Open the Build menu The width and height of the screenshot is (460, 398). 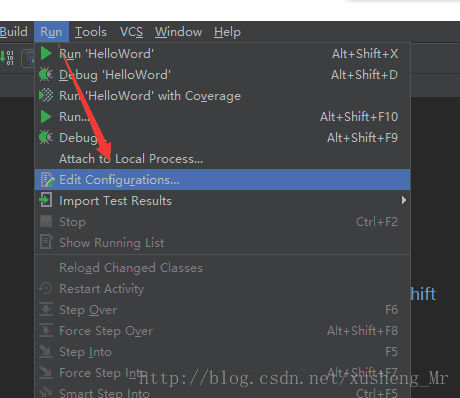(14, 32)
